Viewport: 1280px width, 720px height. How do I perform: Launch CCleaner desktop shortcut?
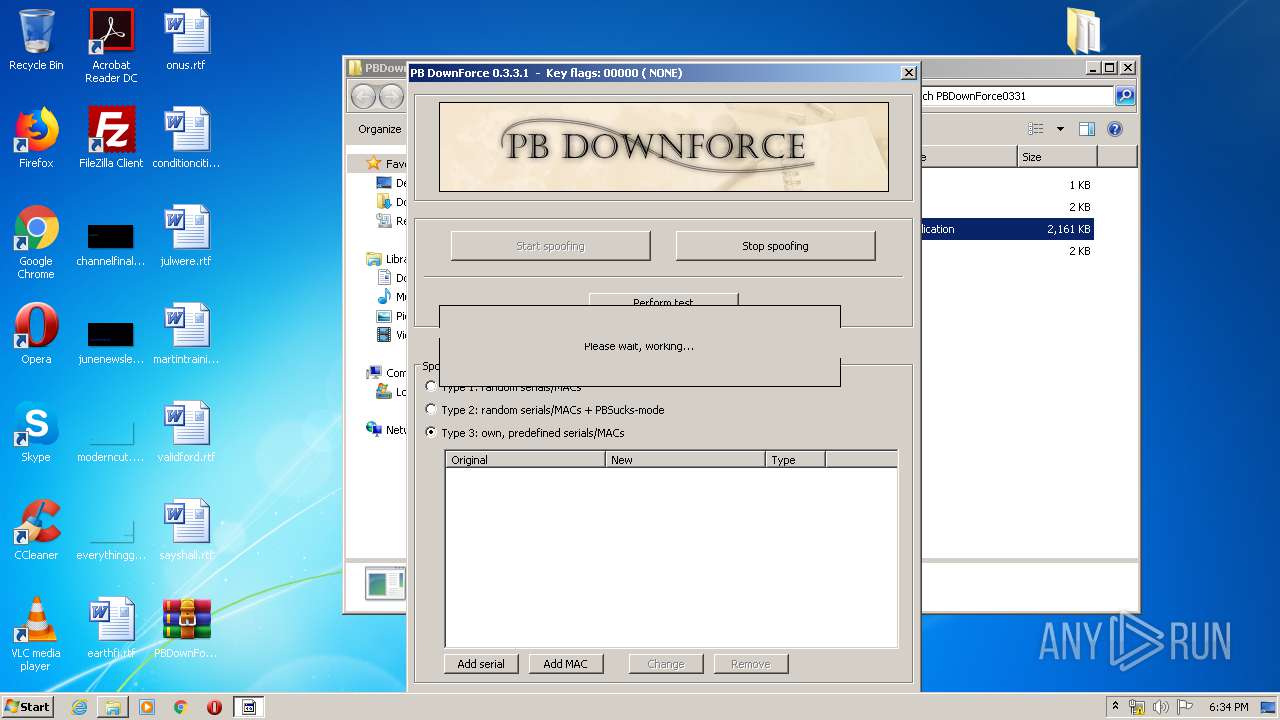[x=36, y=530]
